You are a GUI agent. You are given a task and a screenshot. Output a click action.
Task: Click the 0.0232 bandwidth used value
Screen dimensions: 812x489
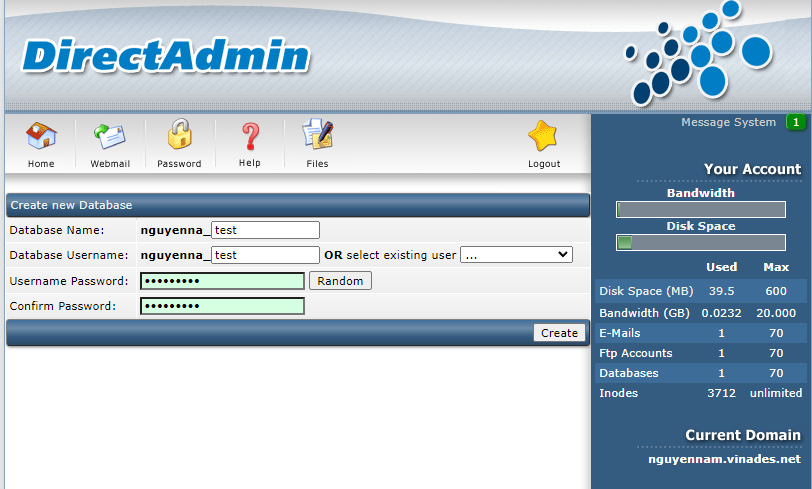coord(721,313)
